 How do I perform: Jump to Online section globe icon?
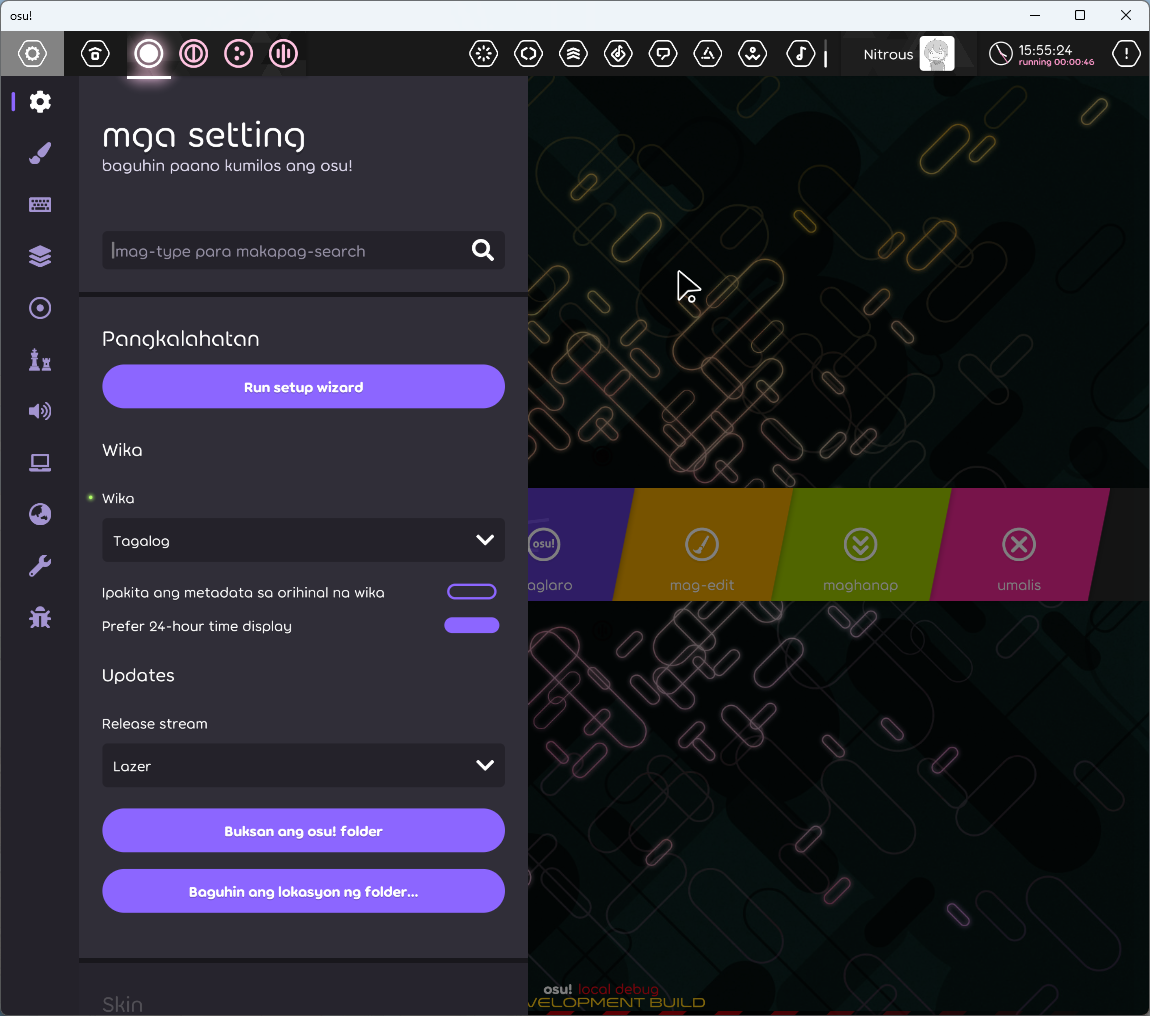(x=40, y=514)
